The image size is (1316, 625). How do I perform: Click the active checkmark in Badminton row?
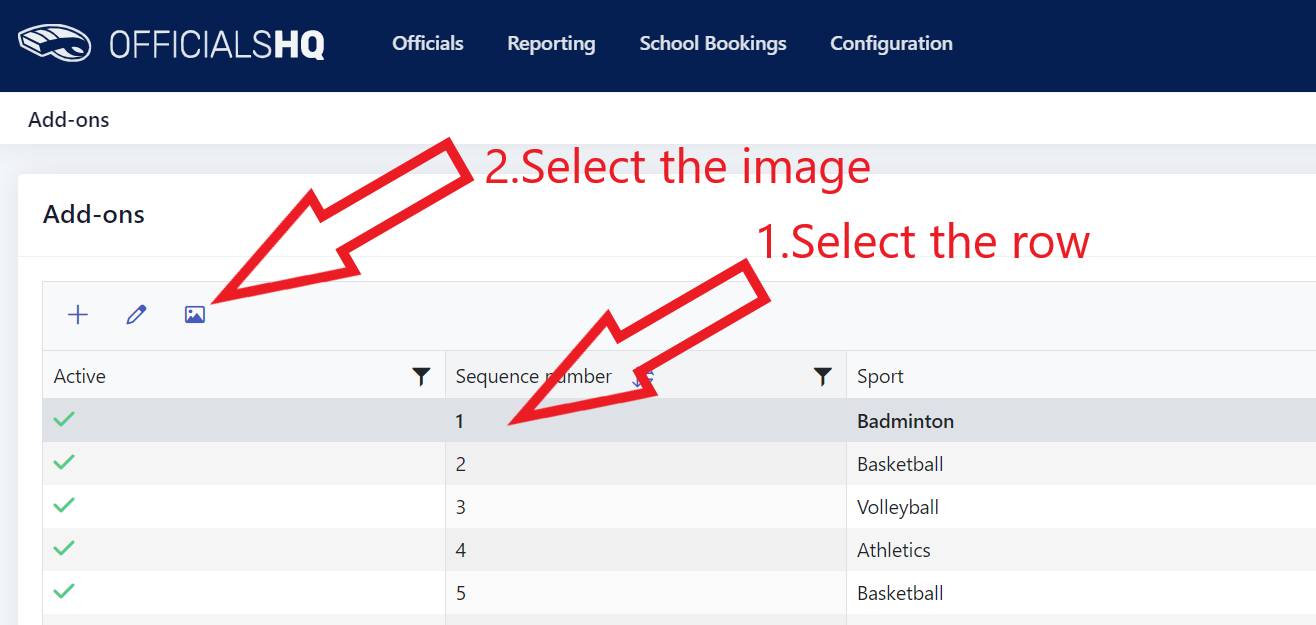tap(64, 419)
